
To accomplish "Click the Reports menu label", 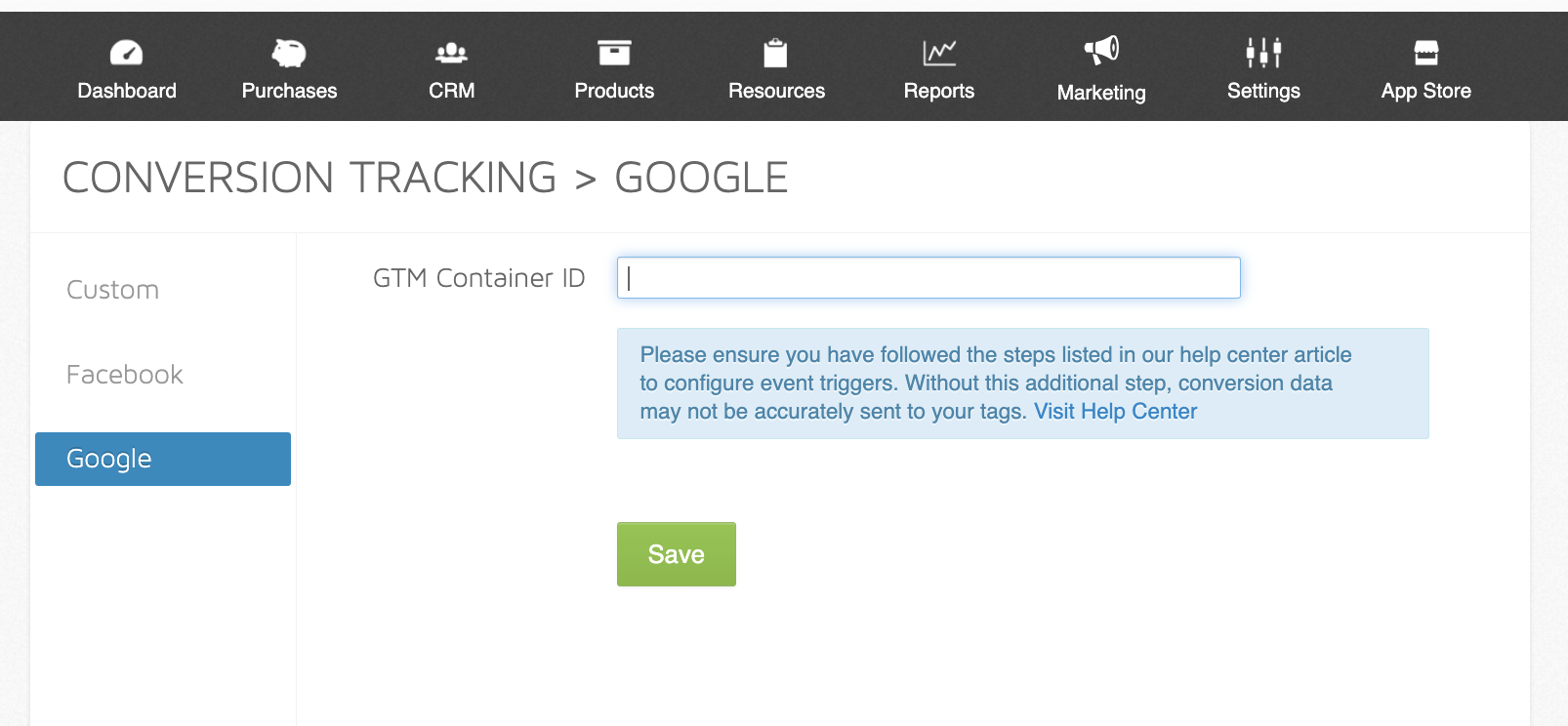I will (939, 91).
